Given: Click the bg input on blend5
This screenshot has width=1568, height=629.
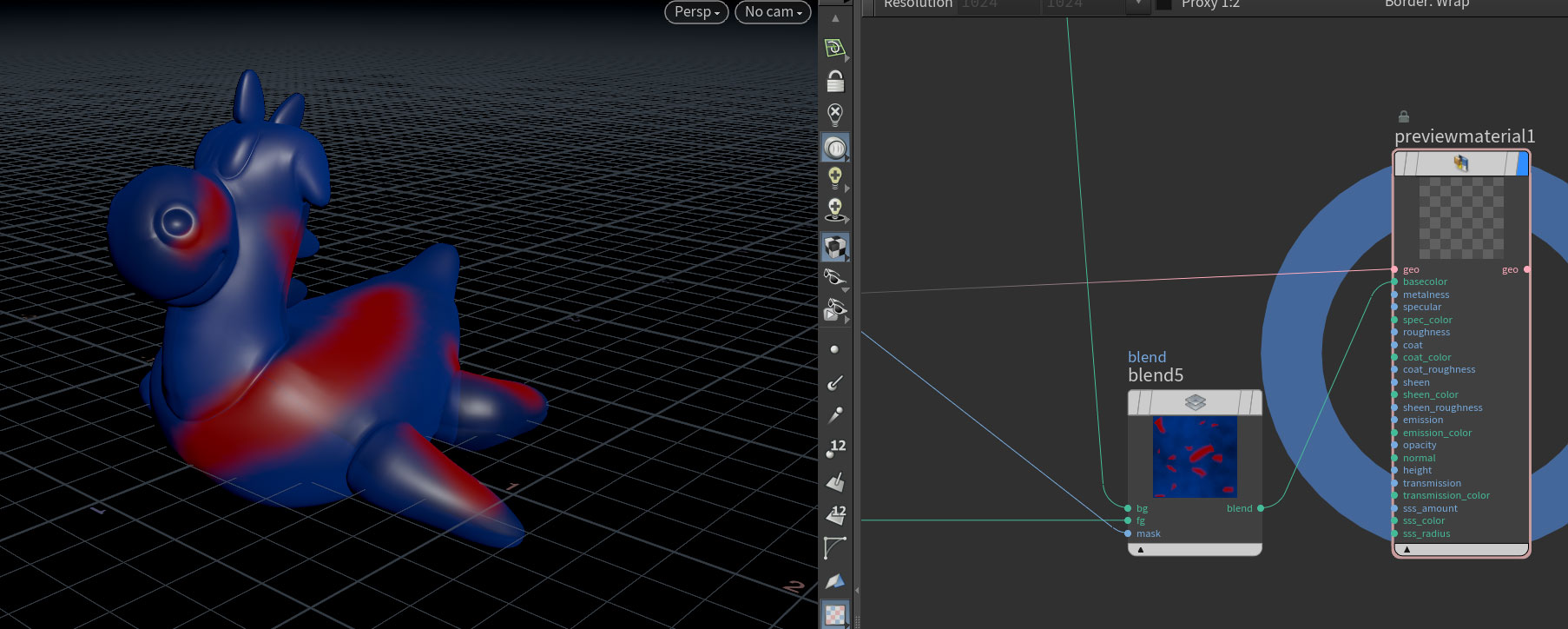Looking at the screenshot, I should [1128, 508].
